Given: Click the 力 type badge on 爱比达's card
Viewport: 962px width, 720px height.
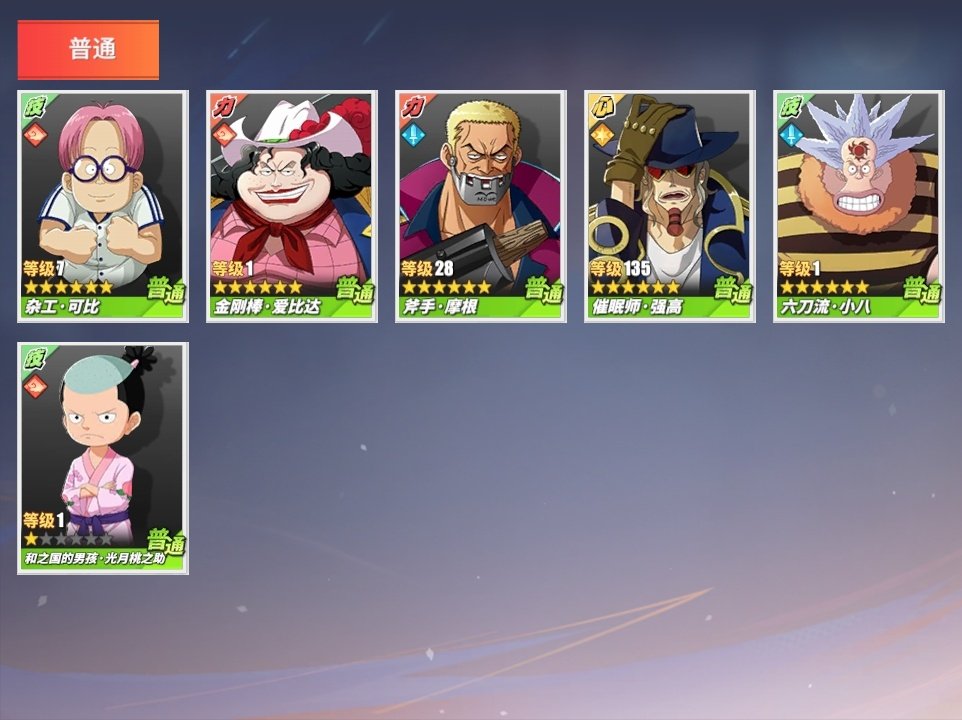Looking at the screenshot, I should point(224,107).
